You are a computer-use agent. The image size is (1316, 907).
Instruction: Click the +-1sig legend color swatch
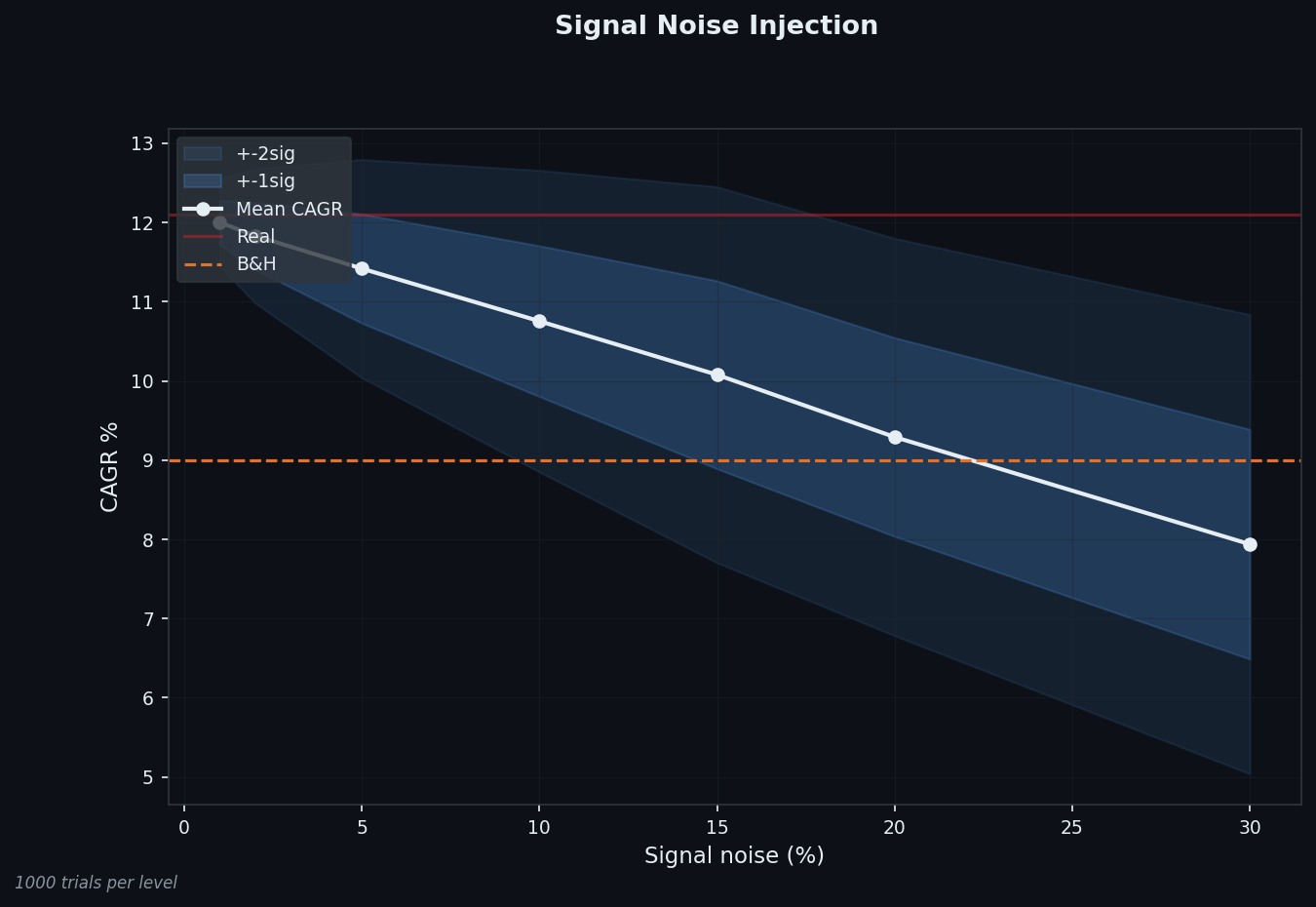pyautogui.click(x=203, y=181)
